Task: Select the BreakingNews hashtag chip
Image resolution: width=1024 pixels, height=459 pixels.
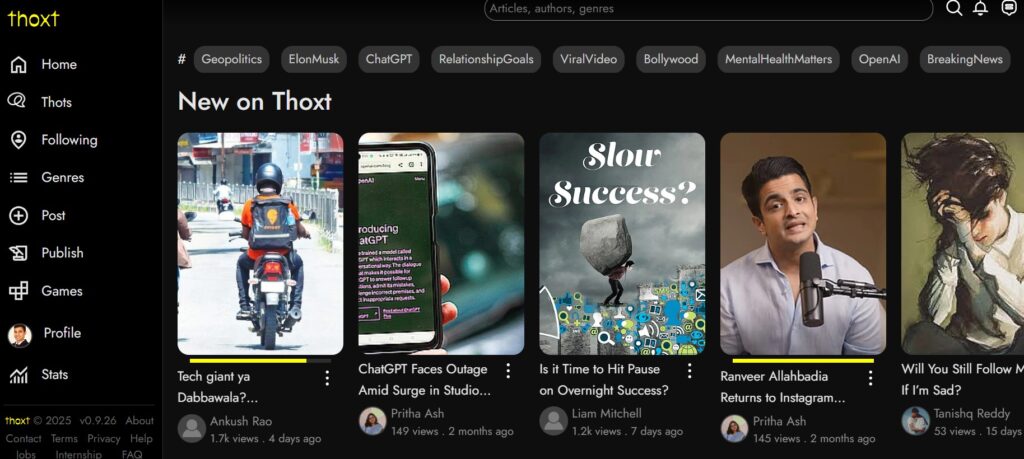Action: click(965, 59)
